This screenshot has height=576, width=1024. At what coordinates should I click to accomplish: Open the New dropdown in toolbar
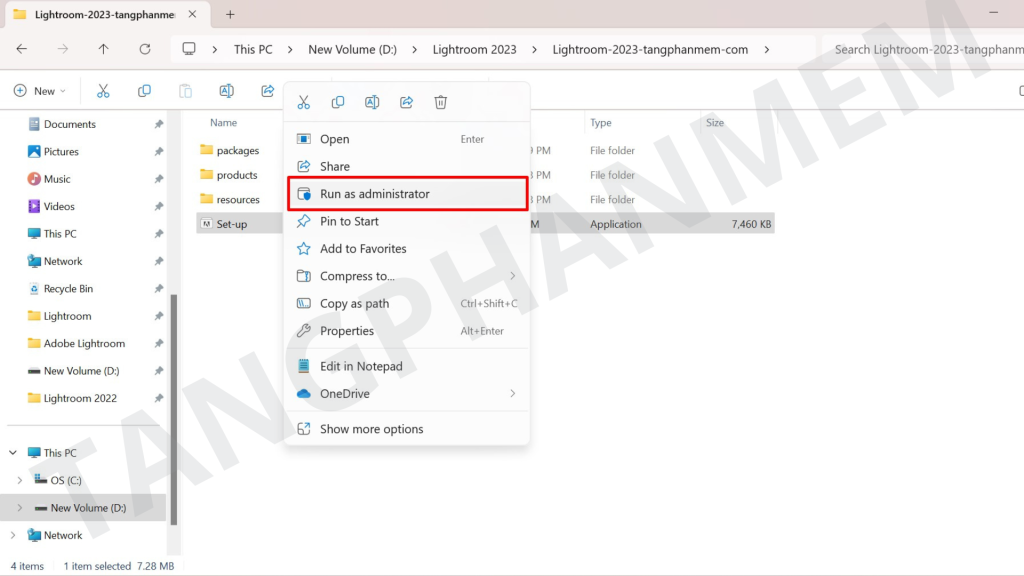coord(40,91)
